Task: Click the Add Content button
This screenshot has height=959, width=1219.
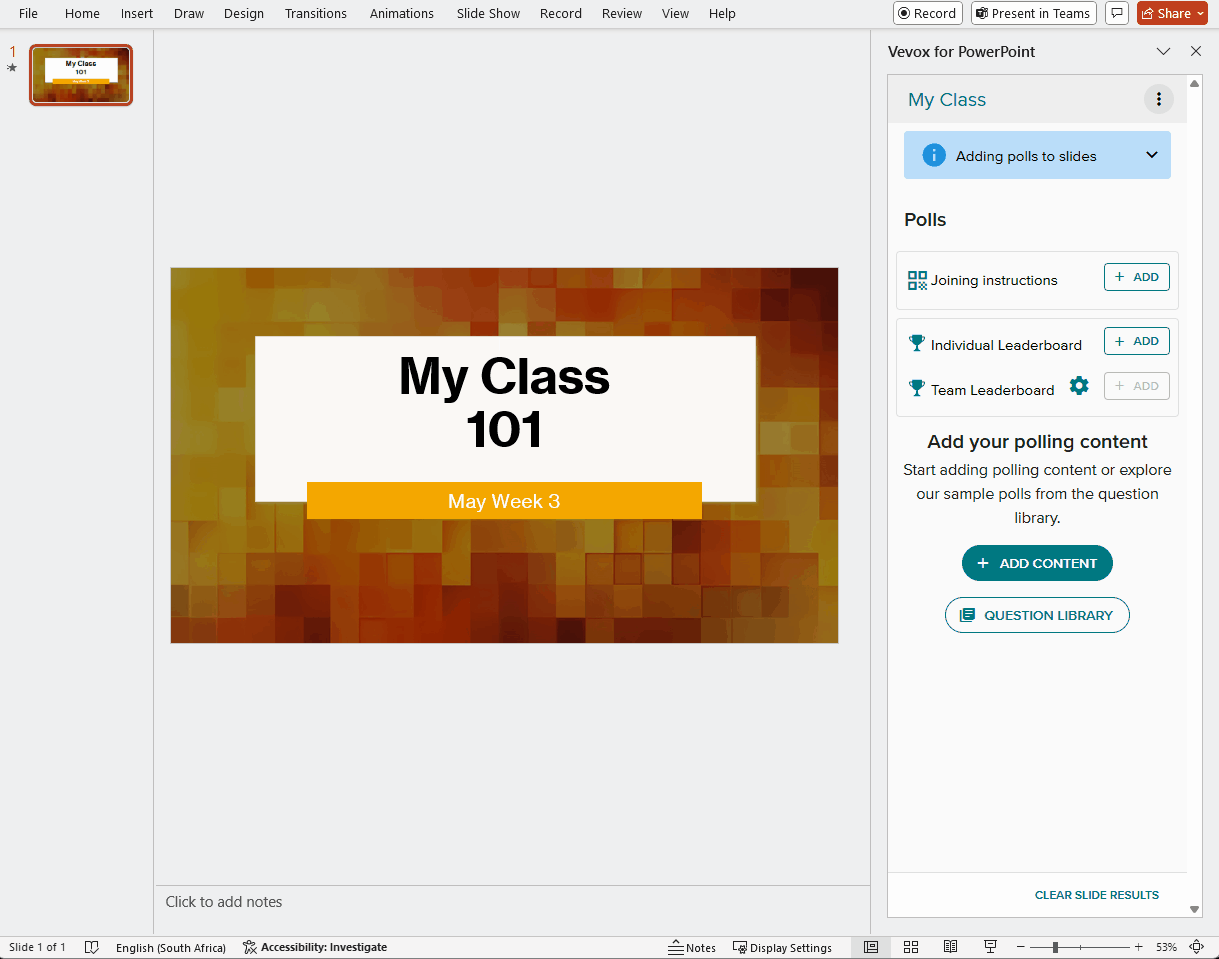Action: coord(1037,563)
